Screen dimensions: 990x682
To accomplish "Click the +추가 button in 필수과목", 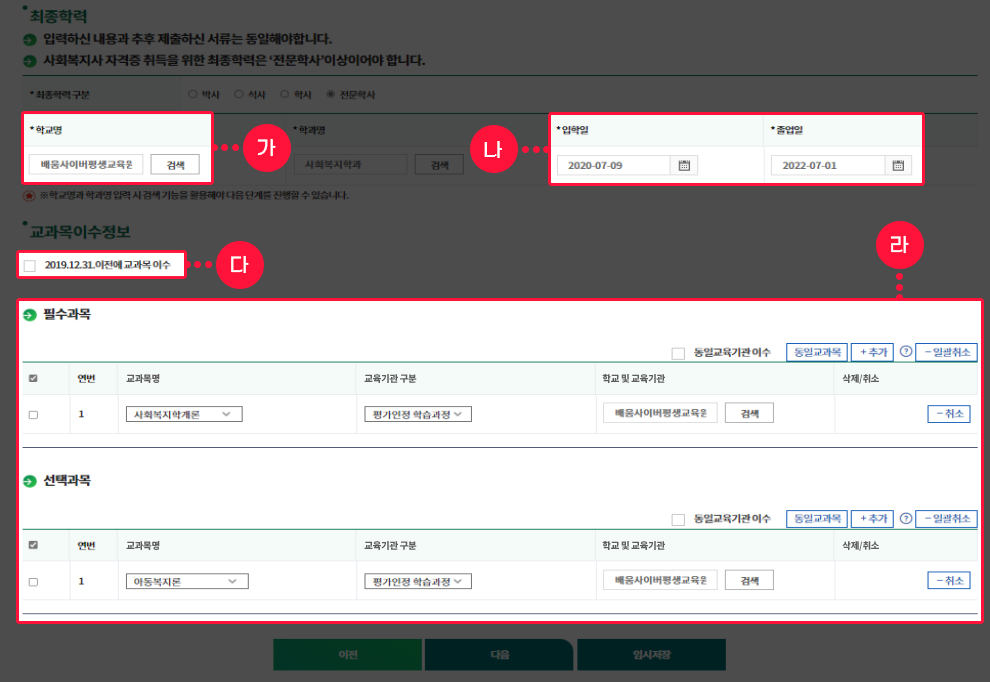I will pos(871,352).
